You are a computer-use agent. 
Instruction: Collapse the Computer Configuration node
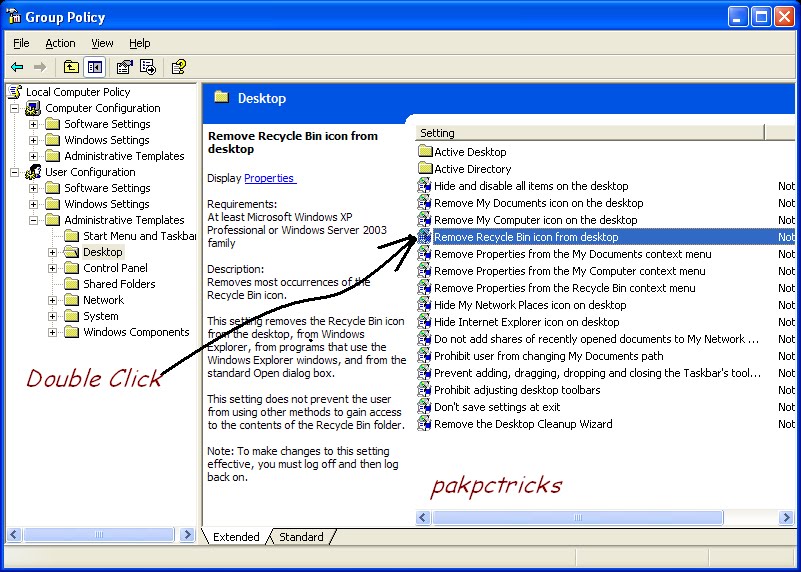pos(15,108)
